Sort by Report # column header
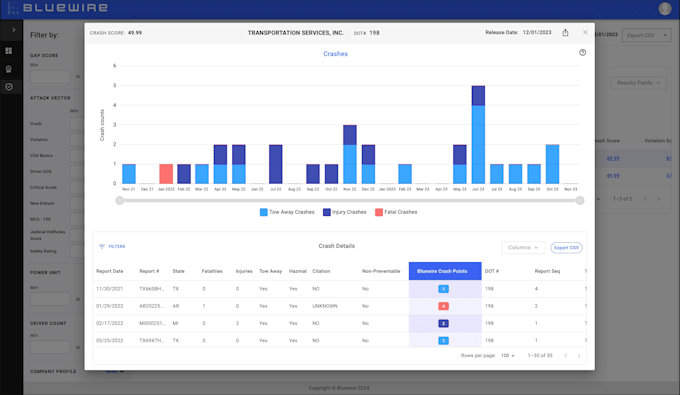 click(x=149, y=271)
